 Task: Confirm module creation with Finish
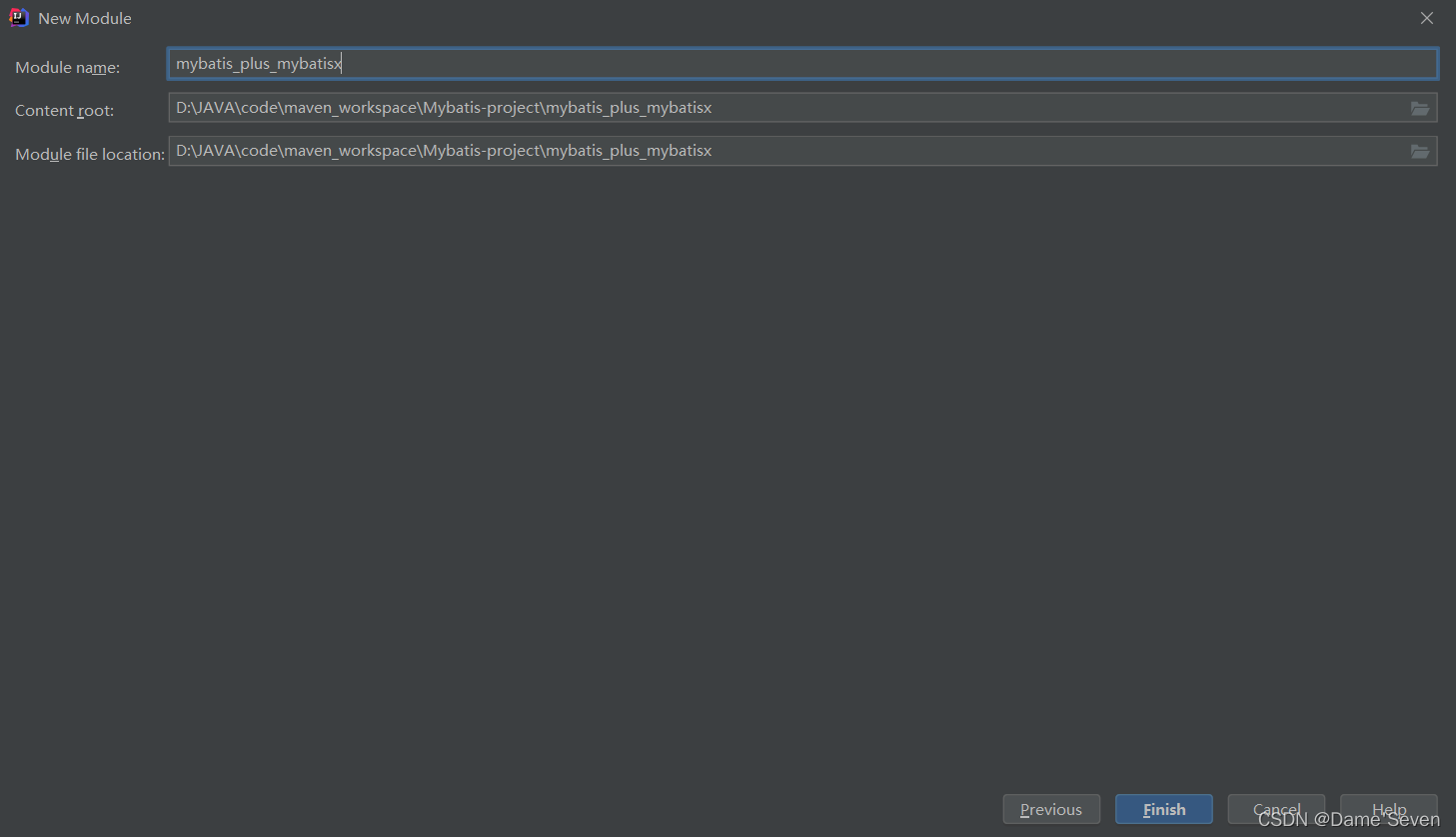coord(1164,809)
